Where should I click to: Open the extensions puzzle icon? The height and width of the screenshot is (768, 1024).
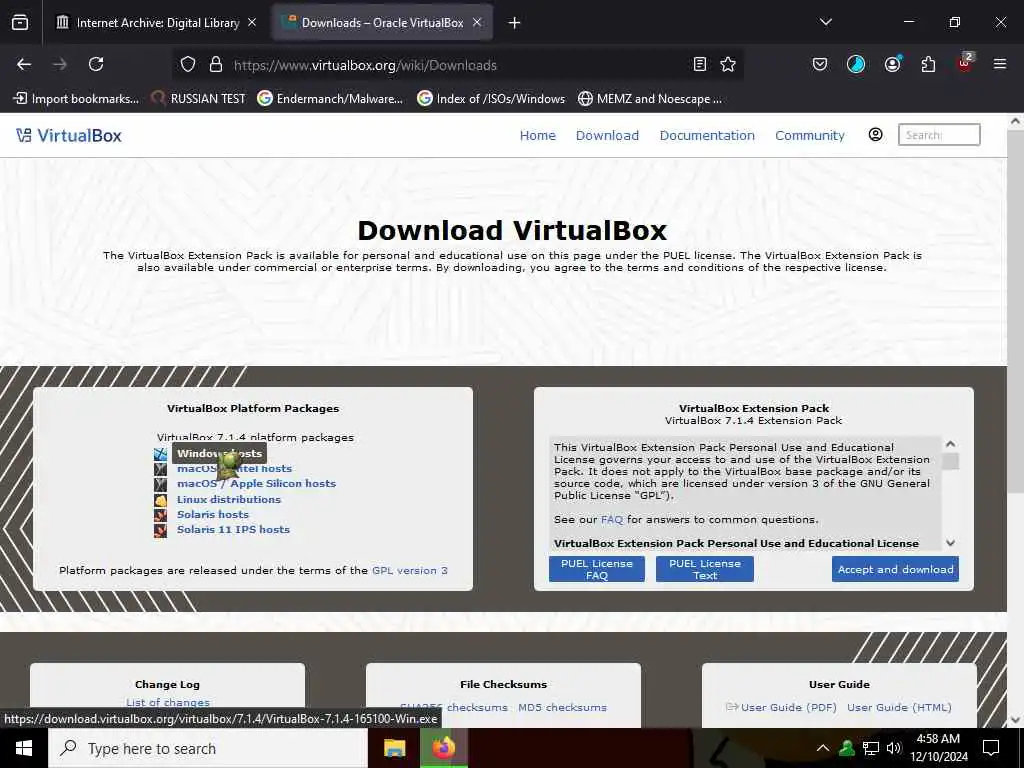point(928,64)
